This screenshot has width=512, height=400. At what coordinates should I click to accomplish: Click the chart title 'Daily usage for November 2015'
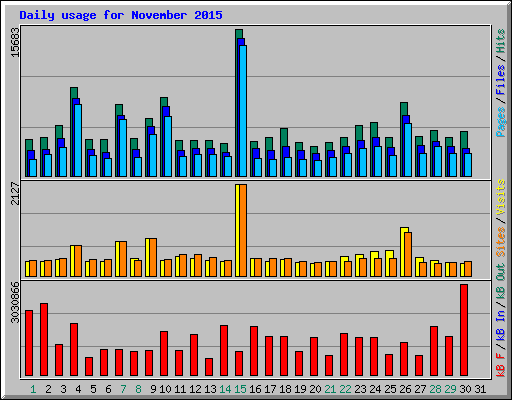(121, 15)
